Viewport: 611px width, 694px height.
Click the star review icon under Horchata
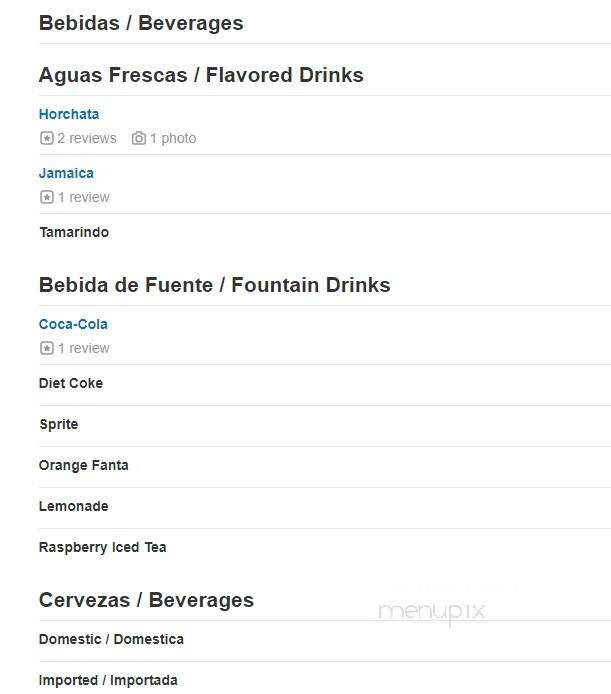[46, 138]
